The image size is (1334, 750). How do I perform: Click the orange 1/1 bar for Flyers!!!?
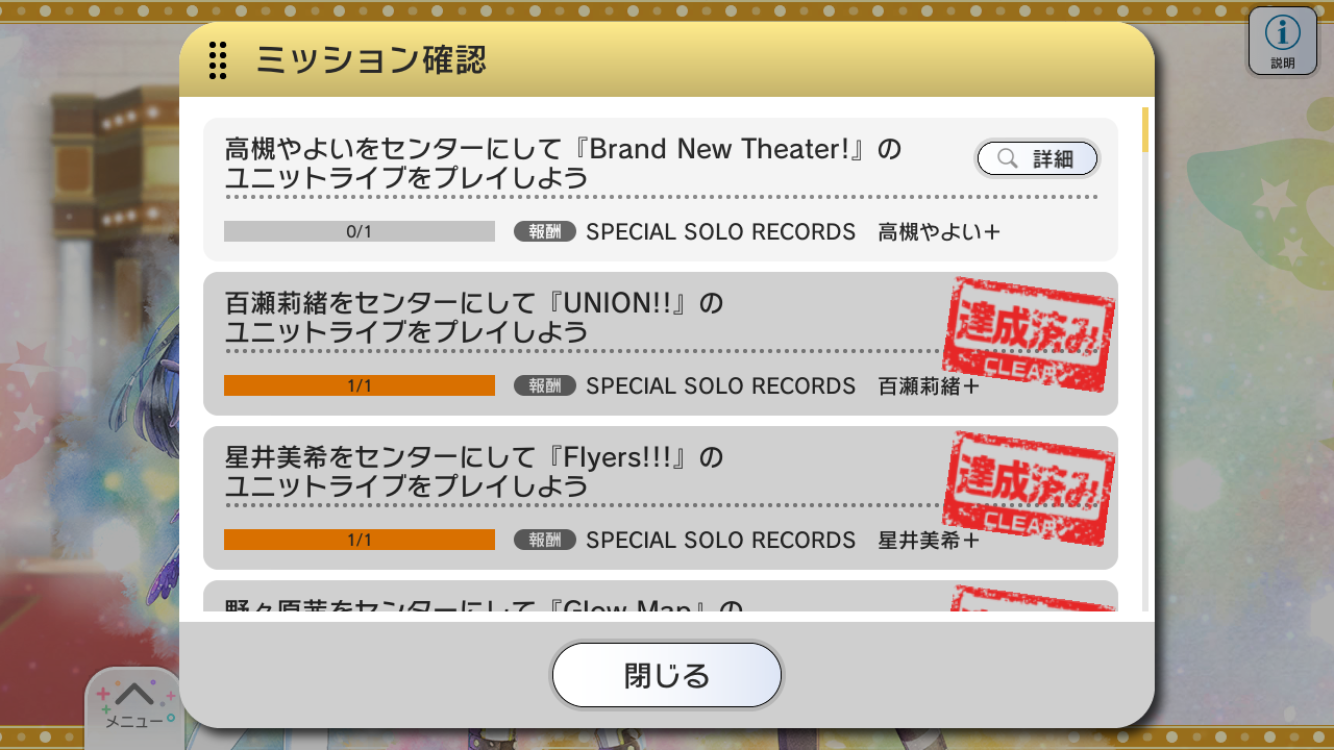(x=359, y=539)
